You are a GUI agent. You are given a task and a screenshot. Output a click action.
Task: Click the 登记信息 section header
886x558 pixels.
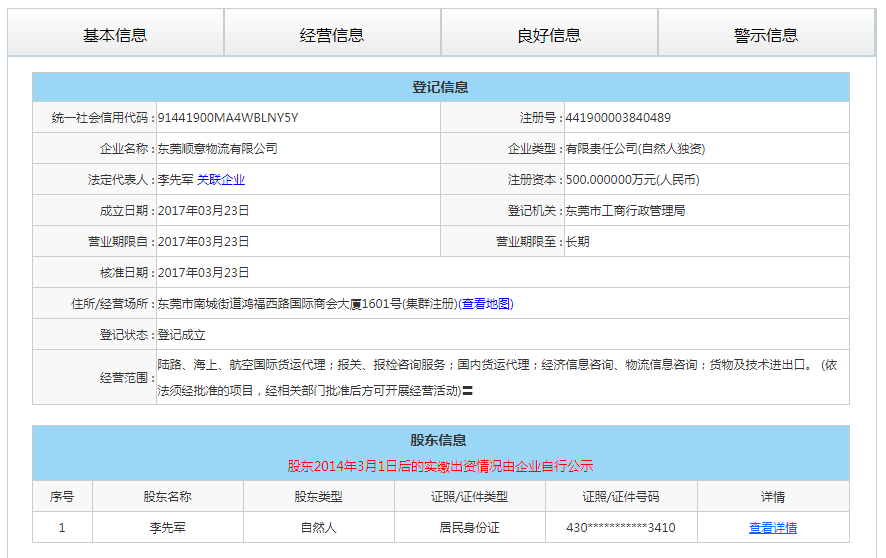pyautogui.click(x=441, y=88)
